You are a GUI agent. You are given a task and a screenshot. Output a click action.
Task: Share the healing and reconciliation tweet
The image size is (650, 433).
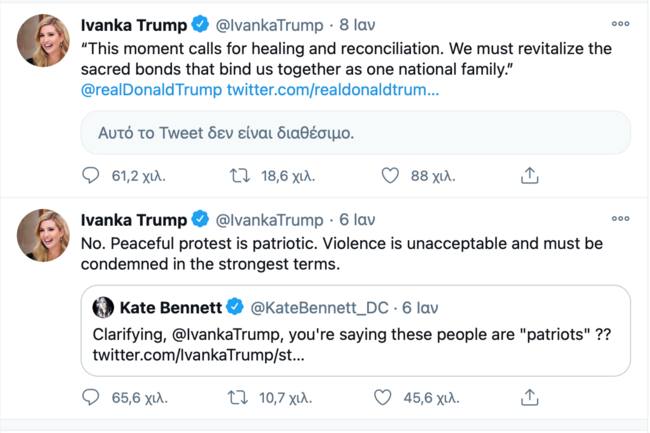(530, 176)
